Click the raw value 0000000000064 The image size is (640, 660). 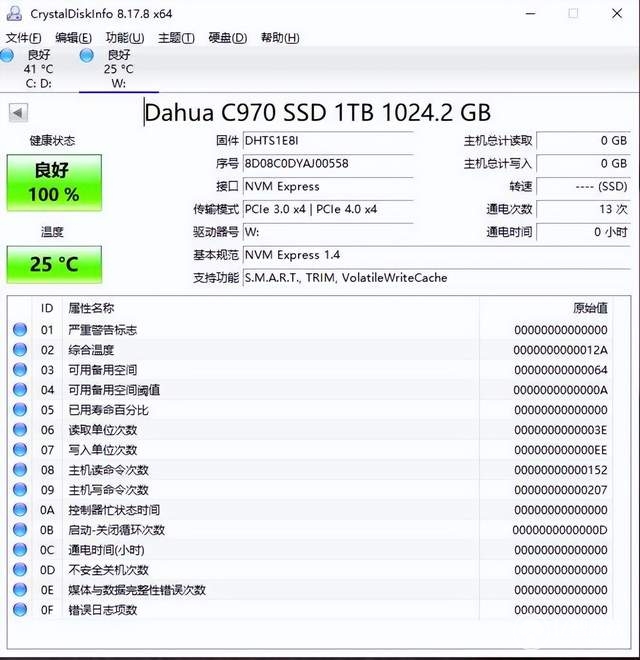click(561, 370)
